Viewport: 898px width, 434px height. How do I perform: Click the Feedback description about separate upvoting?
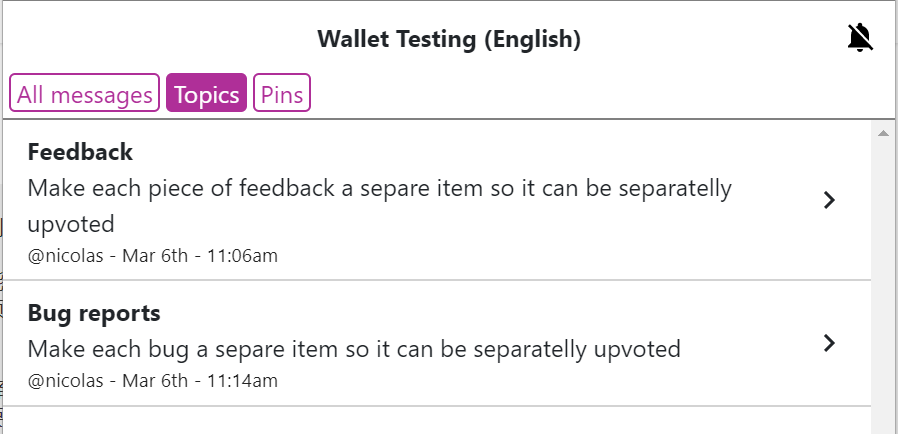(x=380, y=206)
